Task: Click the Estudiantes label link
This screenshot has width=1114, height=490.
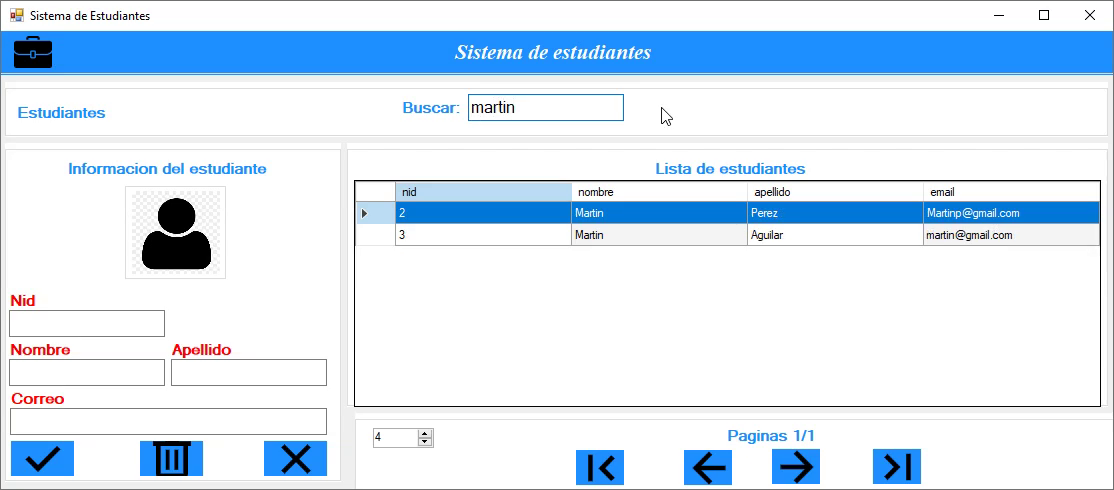Action: [62, 113]
